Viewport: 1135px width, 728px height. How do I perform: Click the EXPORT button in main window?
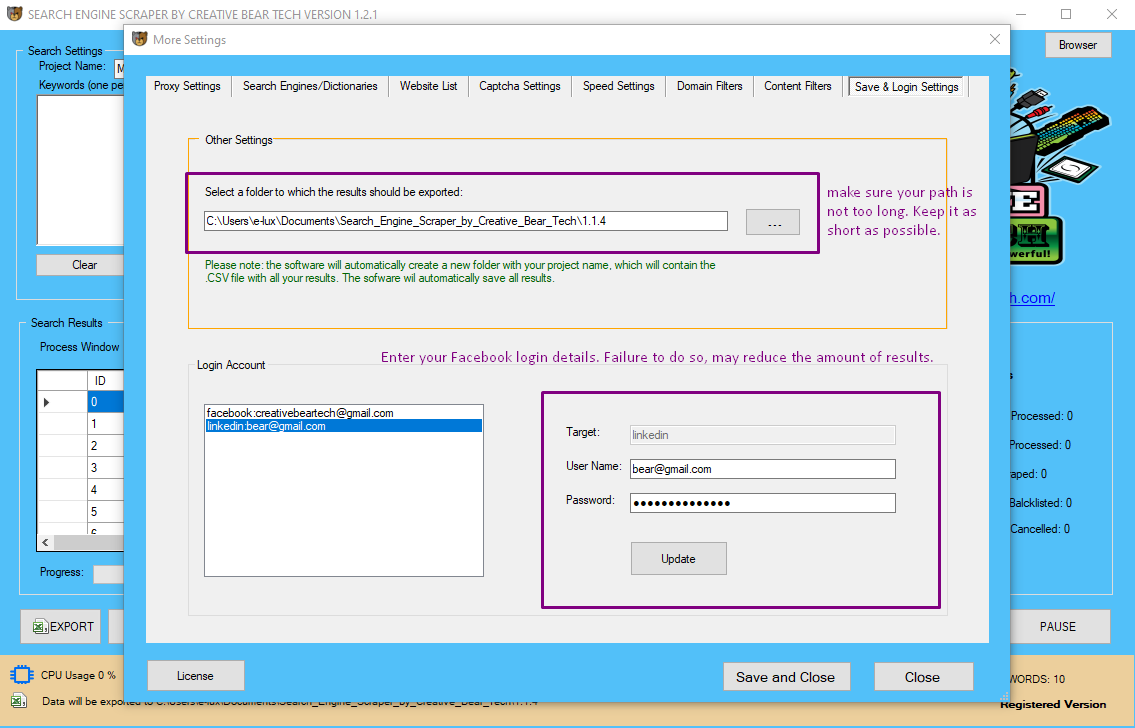coord(61,627)
